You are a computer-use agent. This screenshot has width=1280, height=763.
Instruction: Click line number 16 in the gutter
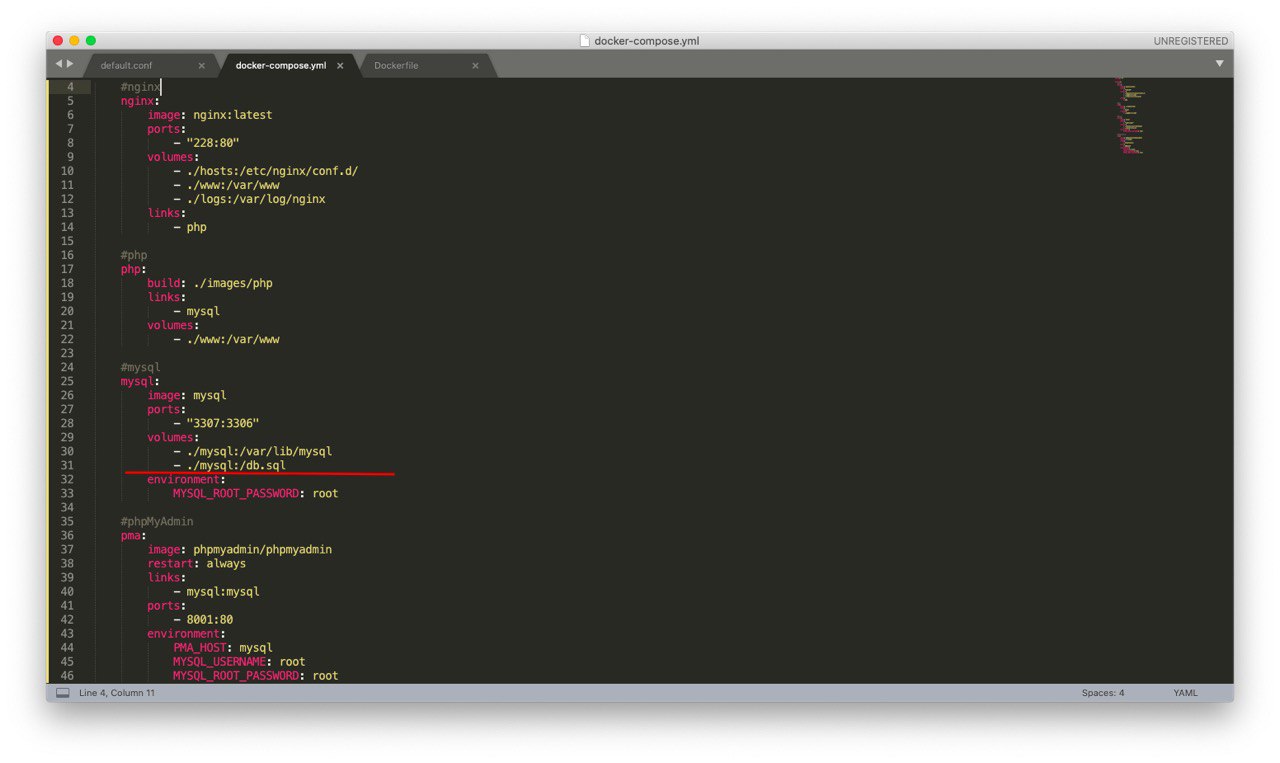click(67, 255)
